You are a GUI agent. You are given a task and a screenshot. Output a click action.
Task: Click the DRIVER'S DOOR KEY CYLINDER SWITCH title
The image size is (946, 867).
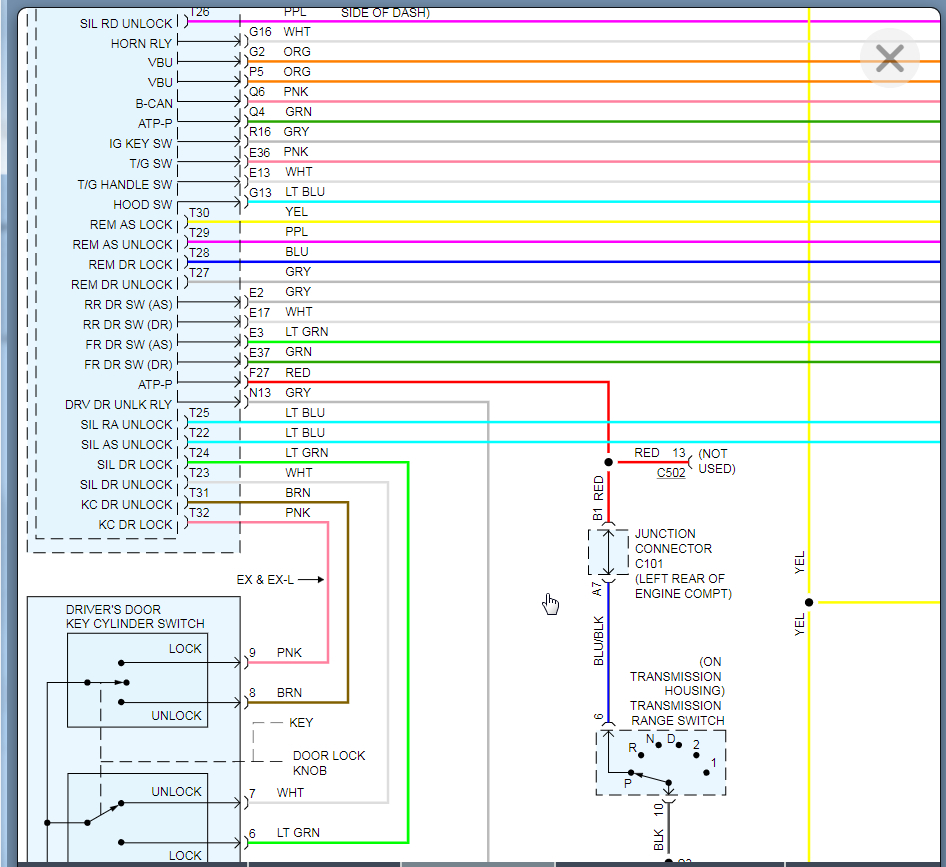click(135, 616)
